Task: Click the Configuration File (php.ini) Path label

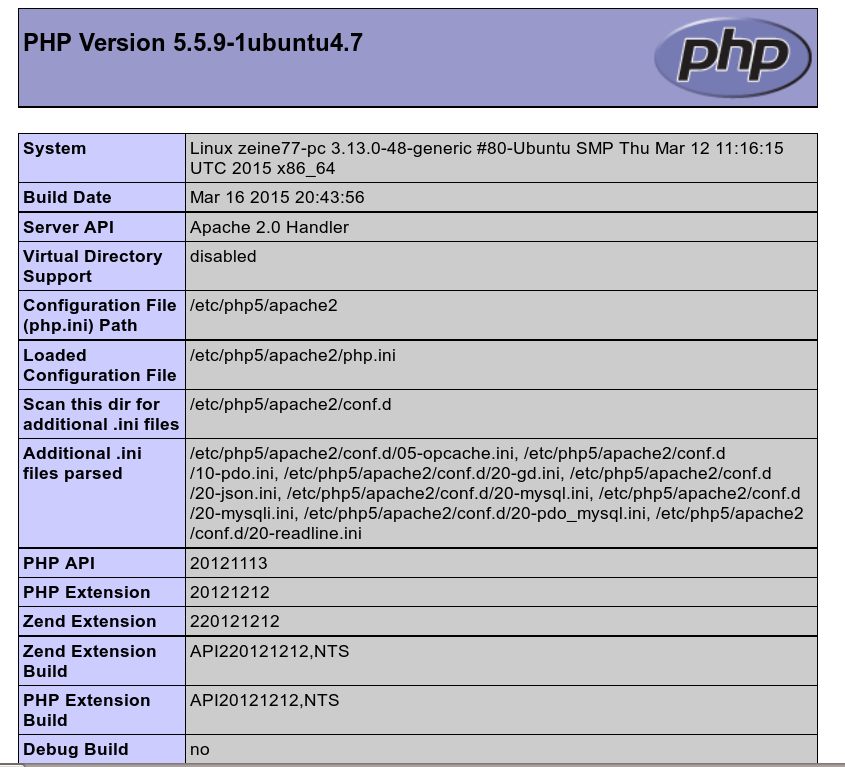Action: (99, 315)
